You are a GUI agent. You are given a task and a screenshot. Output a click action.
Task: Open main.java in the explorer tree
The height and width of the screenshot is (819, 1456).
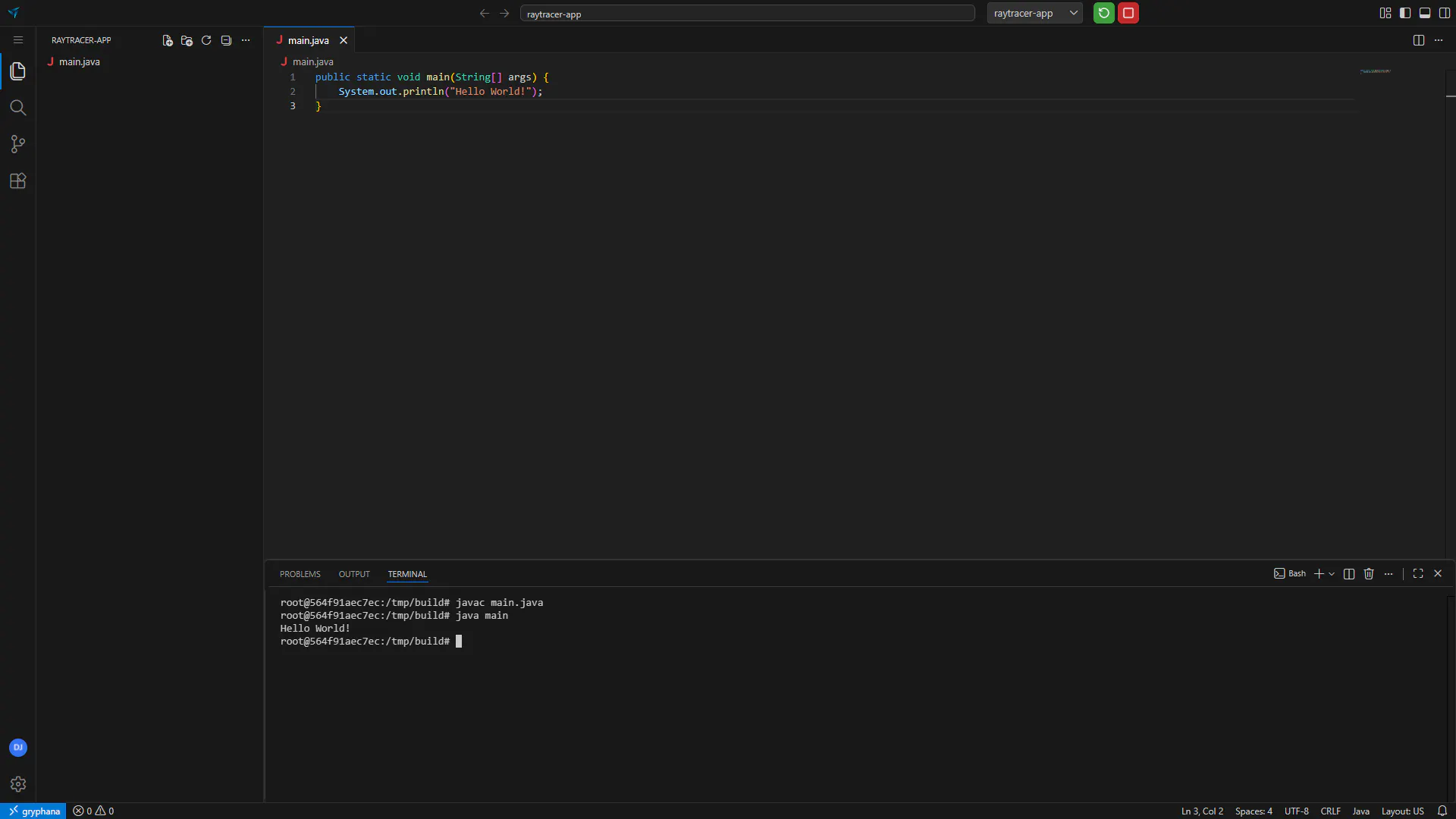149,62
